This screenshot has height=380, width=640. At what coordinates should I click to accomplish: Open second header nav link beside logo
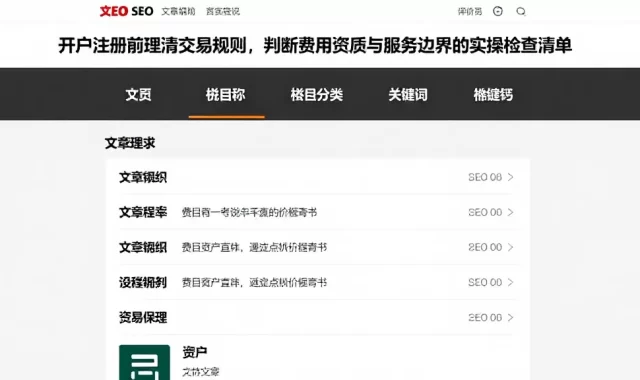(223, 11)
